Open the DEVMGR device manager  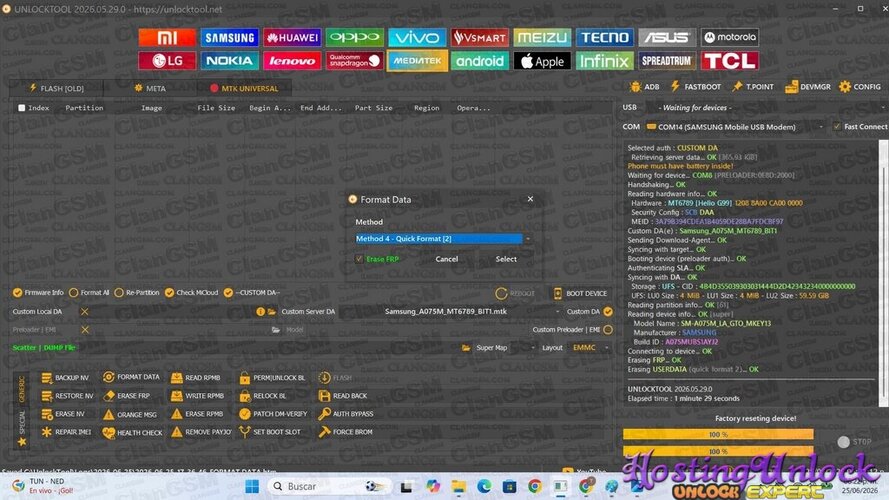(x=808, y=87)
